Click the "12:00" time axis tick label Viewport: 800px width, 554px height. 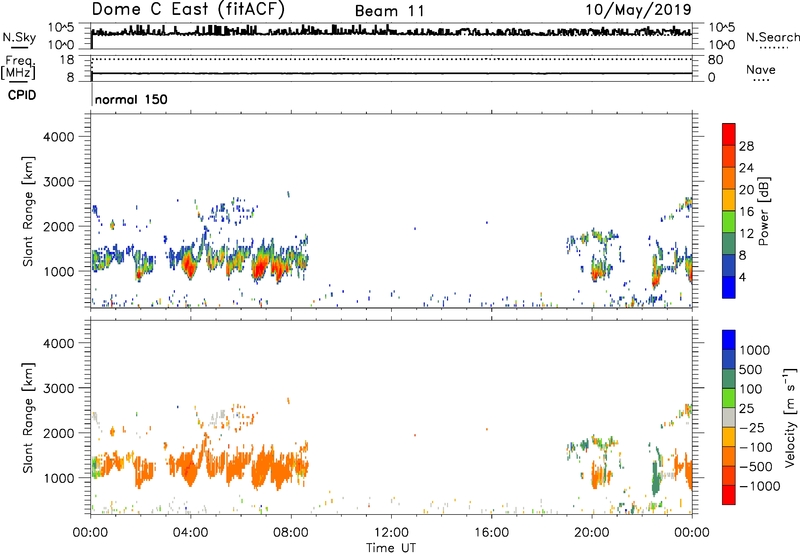[x=391, y=533]
